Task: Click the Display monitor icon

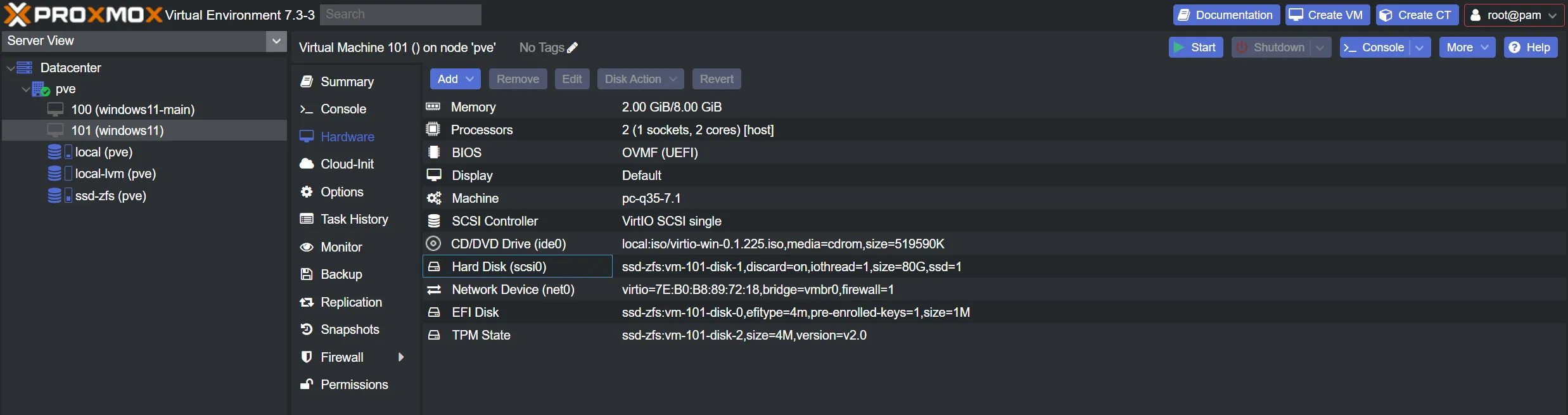Action: [x=434, y=176]
